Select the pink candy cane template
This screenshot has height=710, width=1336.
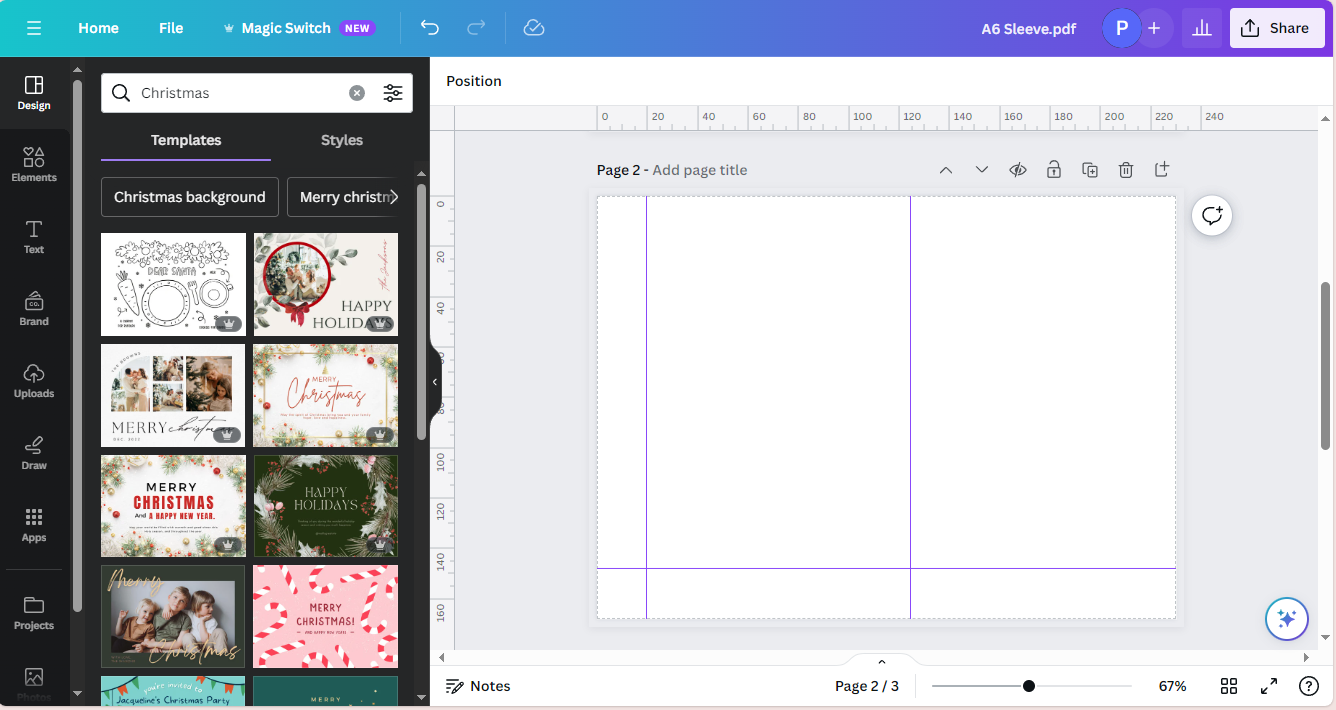(x=326, y=616)
